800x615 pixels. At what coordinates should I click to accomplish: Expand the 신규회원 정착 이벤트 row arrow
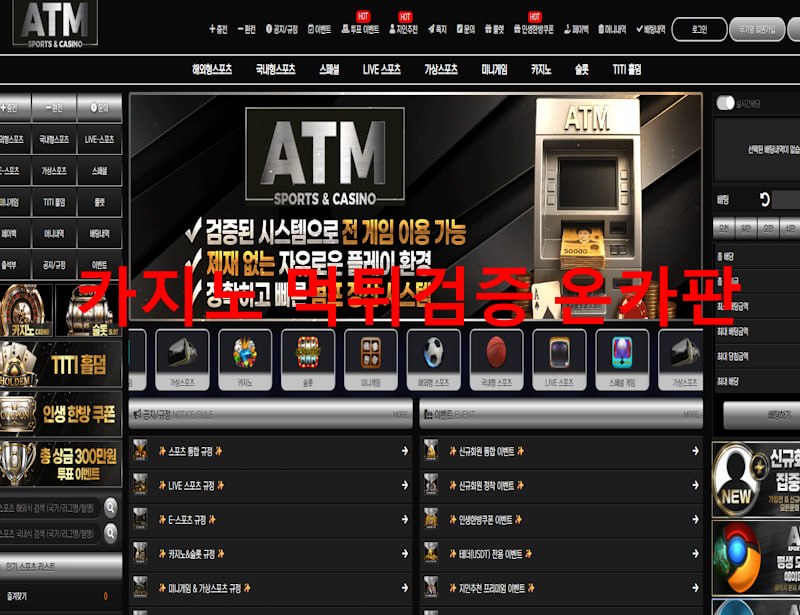point(695,485)
